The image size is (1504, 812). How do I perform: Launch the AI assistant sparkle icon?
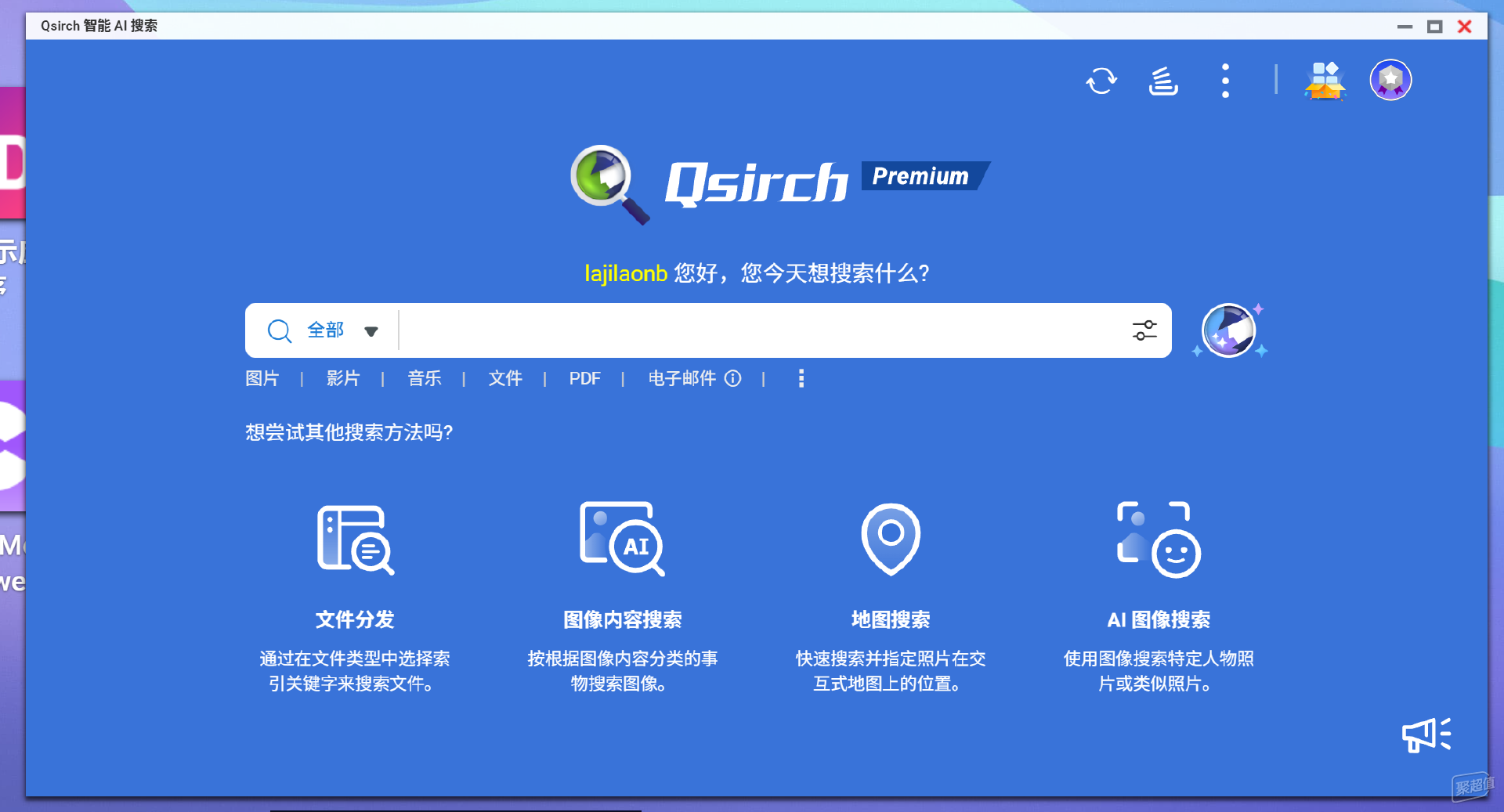tap(1229, 330)
